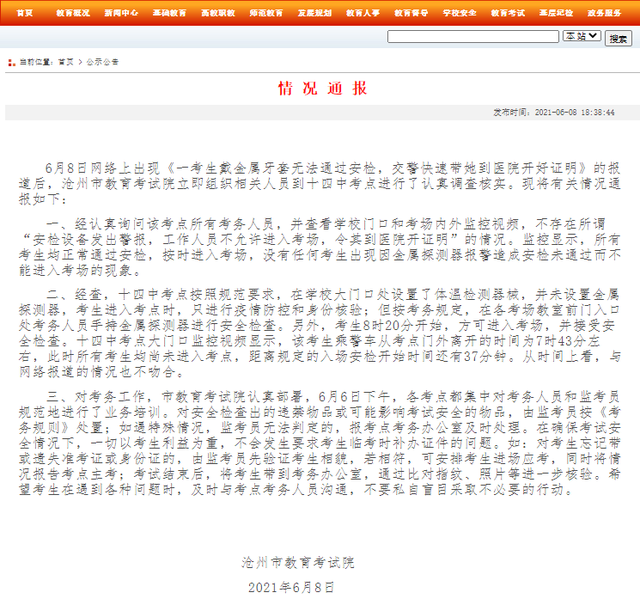Image resolution: width=640 pixels, height=605 pixels.
Task: Expand the 本站 search scope dropdown
Action: 581,37
